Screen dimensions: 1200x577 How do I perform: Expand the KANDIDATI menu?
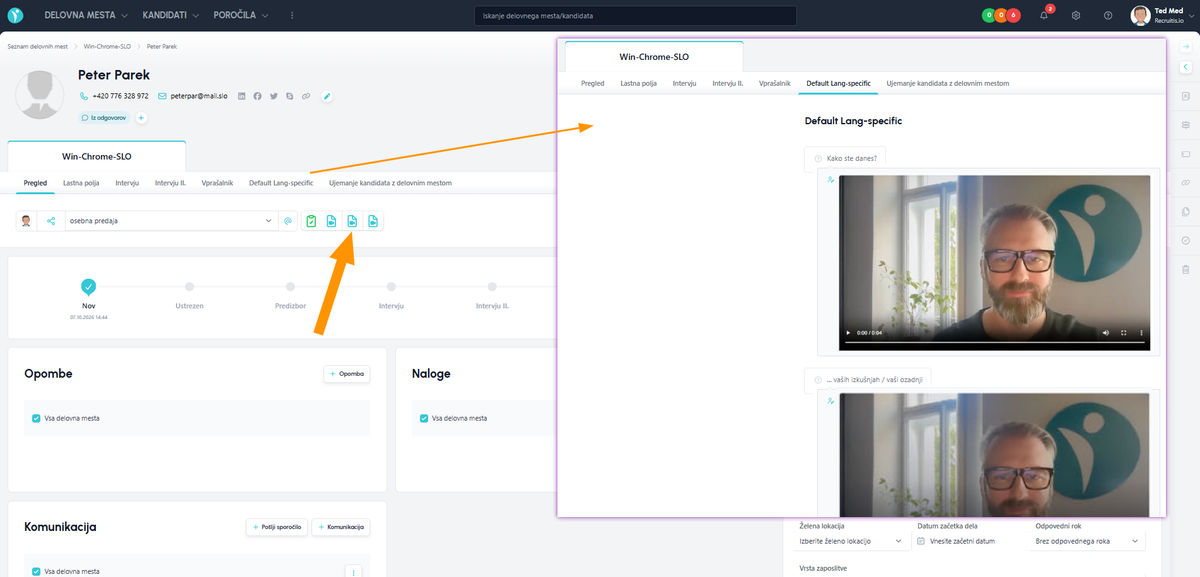(x=170, y=16)
